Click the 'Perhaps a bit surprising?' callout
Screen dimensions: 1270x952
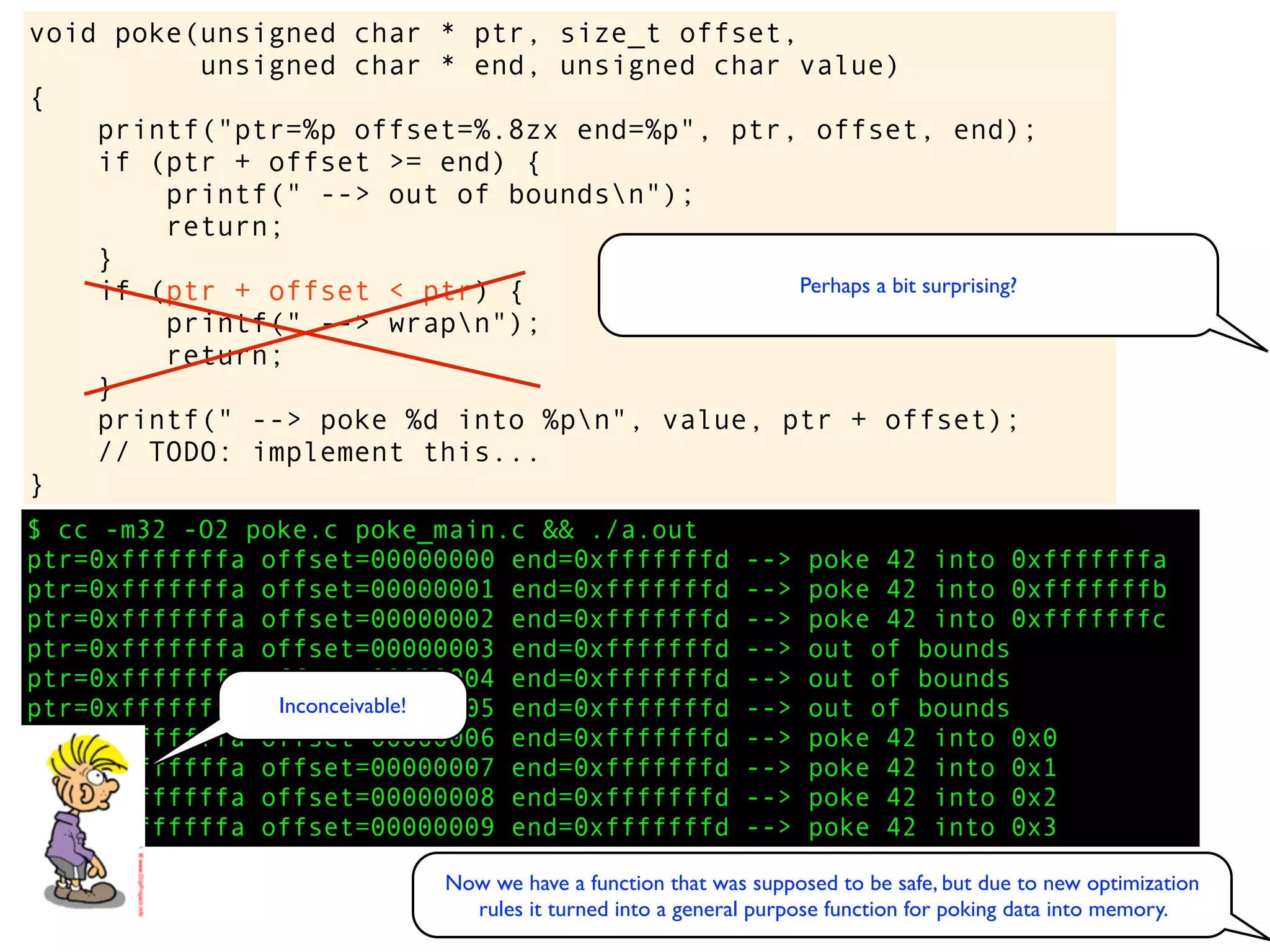click(x=907, y=286)
